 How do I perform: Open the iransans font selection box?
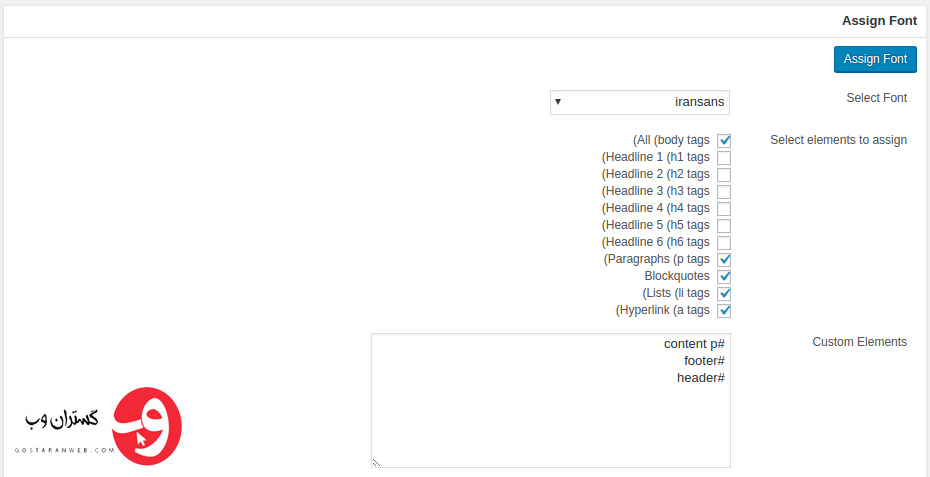click(639, 102)
